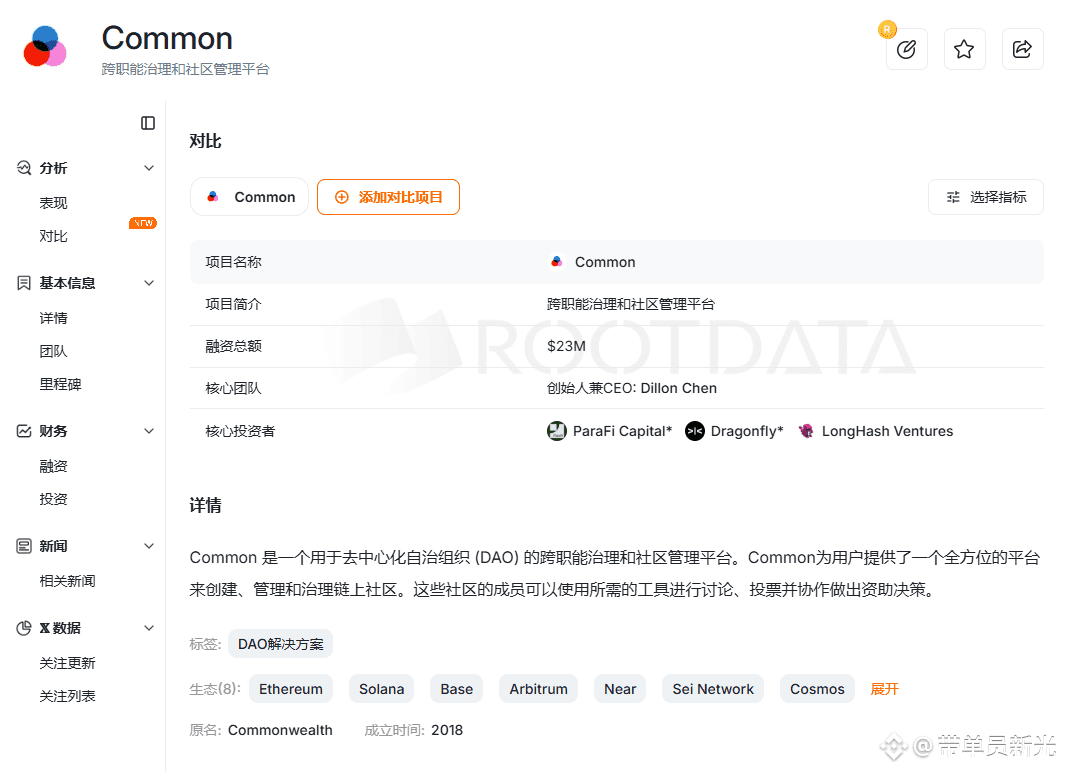Click the 2018 founding year value
This screenshot has width=1065, height=772.
click(x=447, y=731)
